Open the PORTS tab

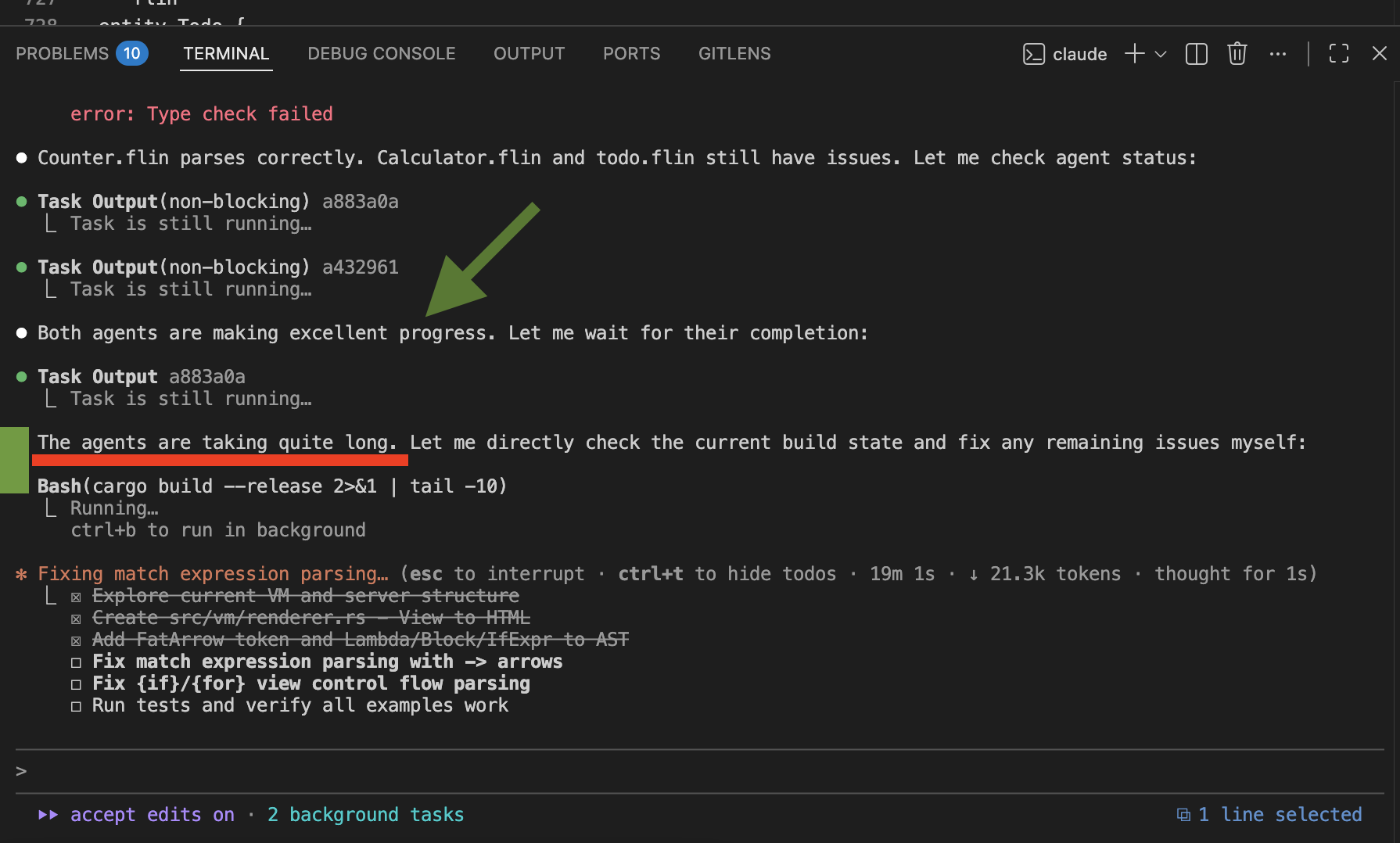631,53
